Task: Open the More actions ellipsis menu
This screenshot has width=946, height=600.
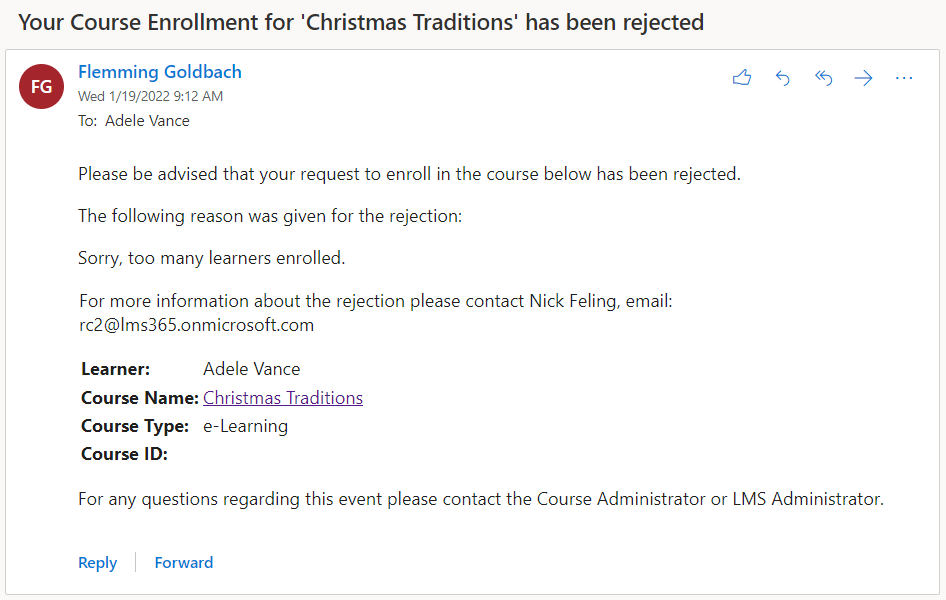Action: (904, 78)
